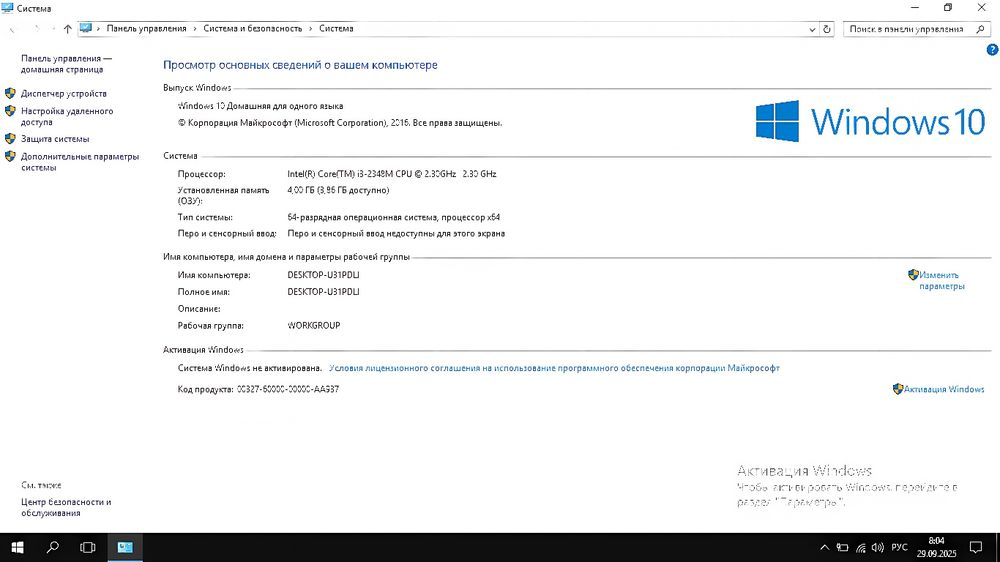Click the computer name DESKTOP-U31PDLI value

(323, 275)
